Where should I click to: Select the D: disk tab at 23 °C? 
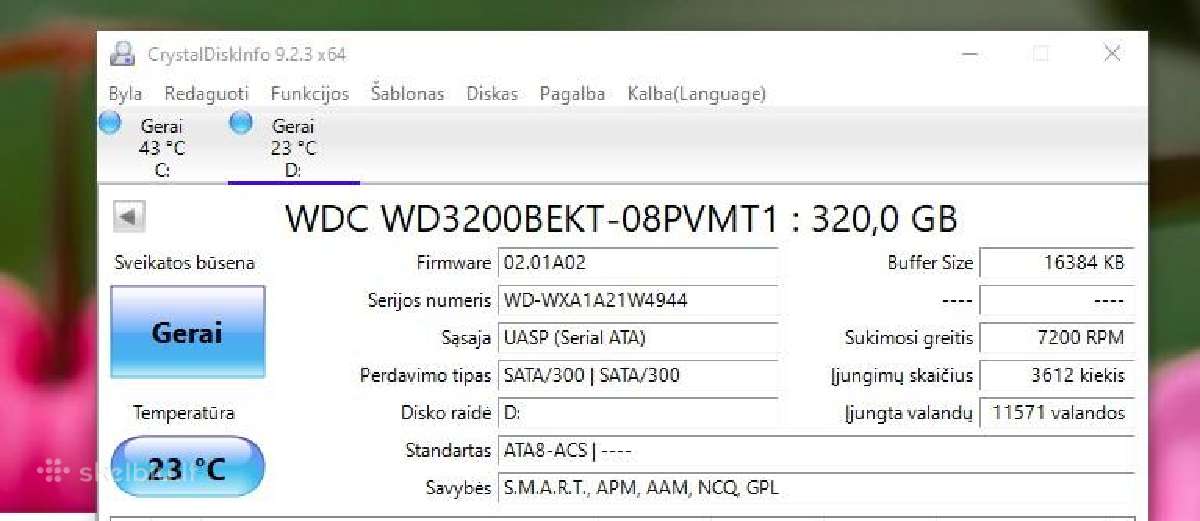(294, 148)
